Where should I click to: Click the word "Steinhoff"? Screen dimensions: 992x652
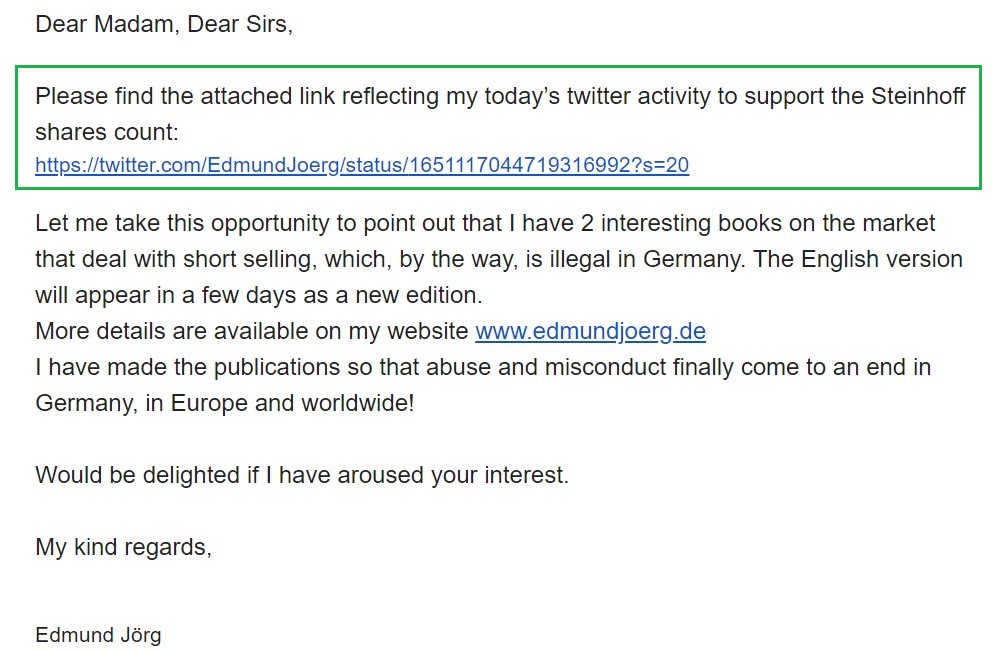(x=919, y=97)
